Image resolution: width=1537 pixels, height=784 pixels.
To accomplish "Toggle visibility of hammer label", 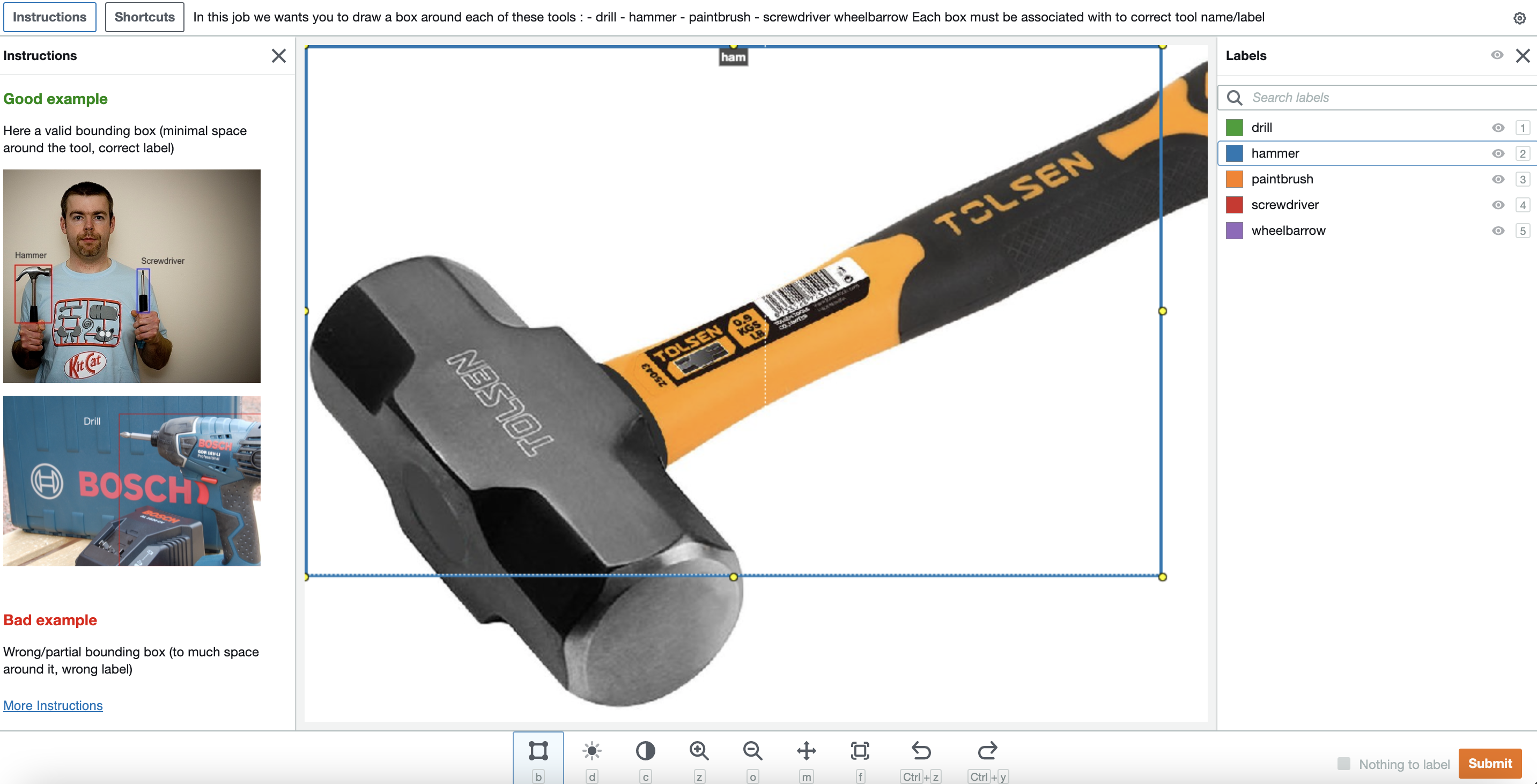I will coord(1498,153).
